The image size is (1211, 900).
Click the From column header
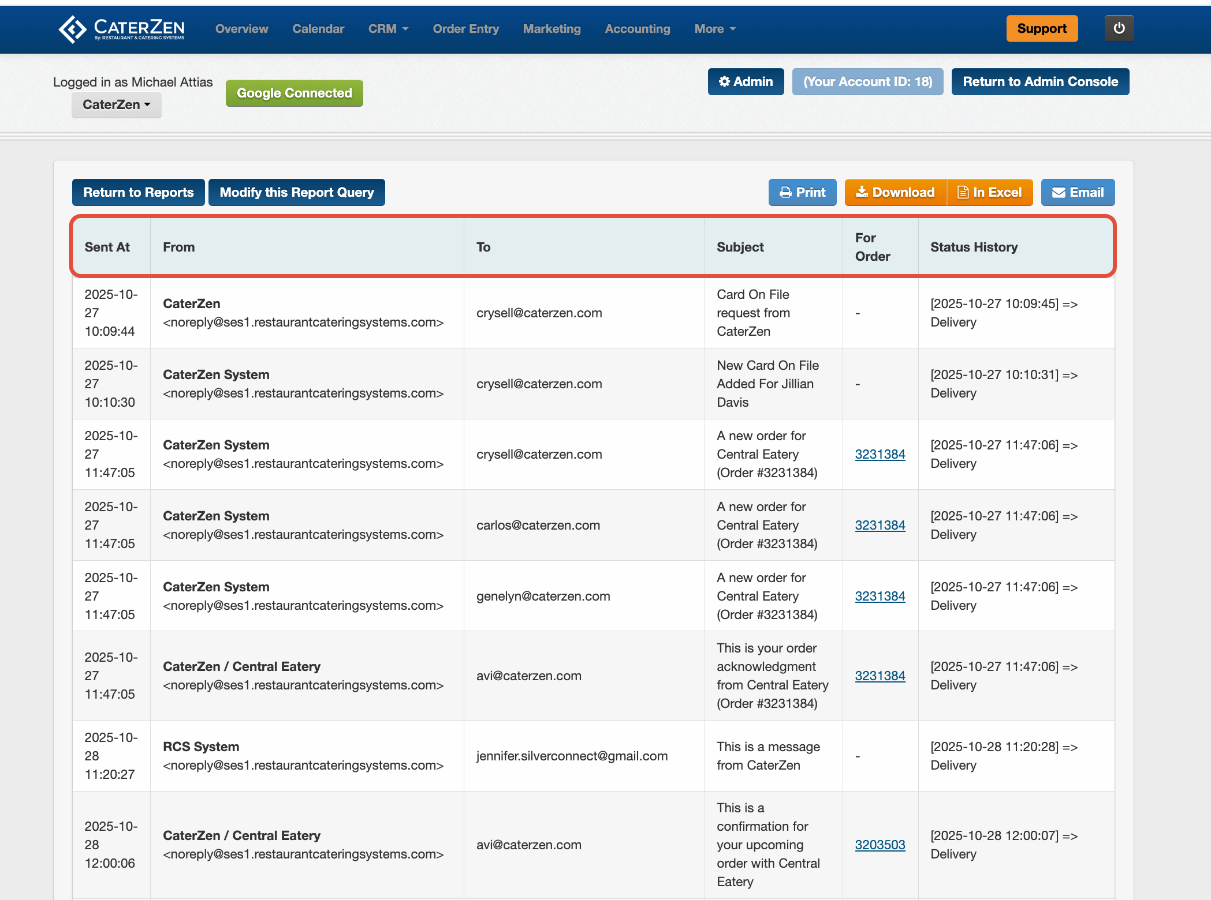tap(307, 247)
